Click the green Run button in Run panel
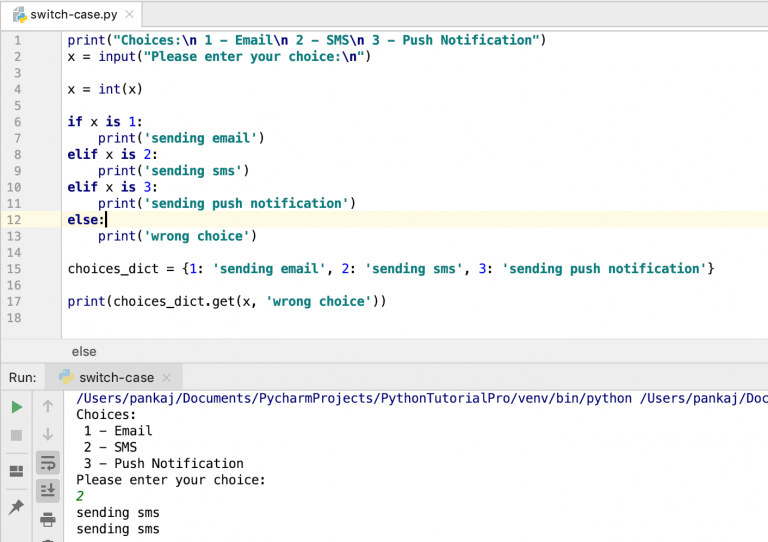This screenshot has height=542, width=768. click(17, 407)
